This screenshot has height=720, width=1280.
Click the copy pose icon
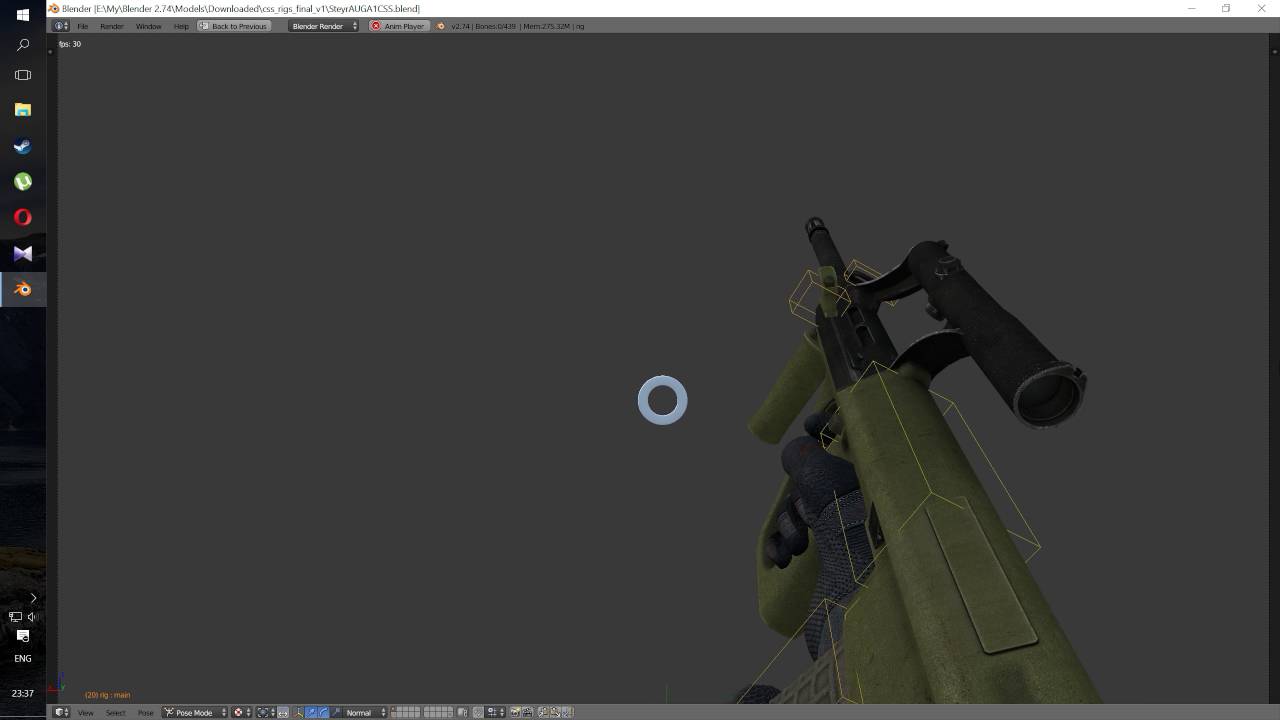543,712
